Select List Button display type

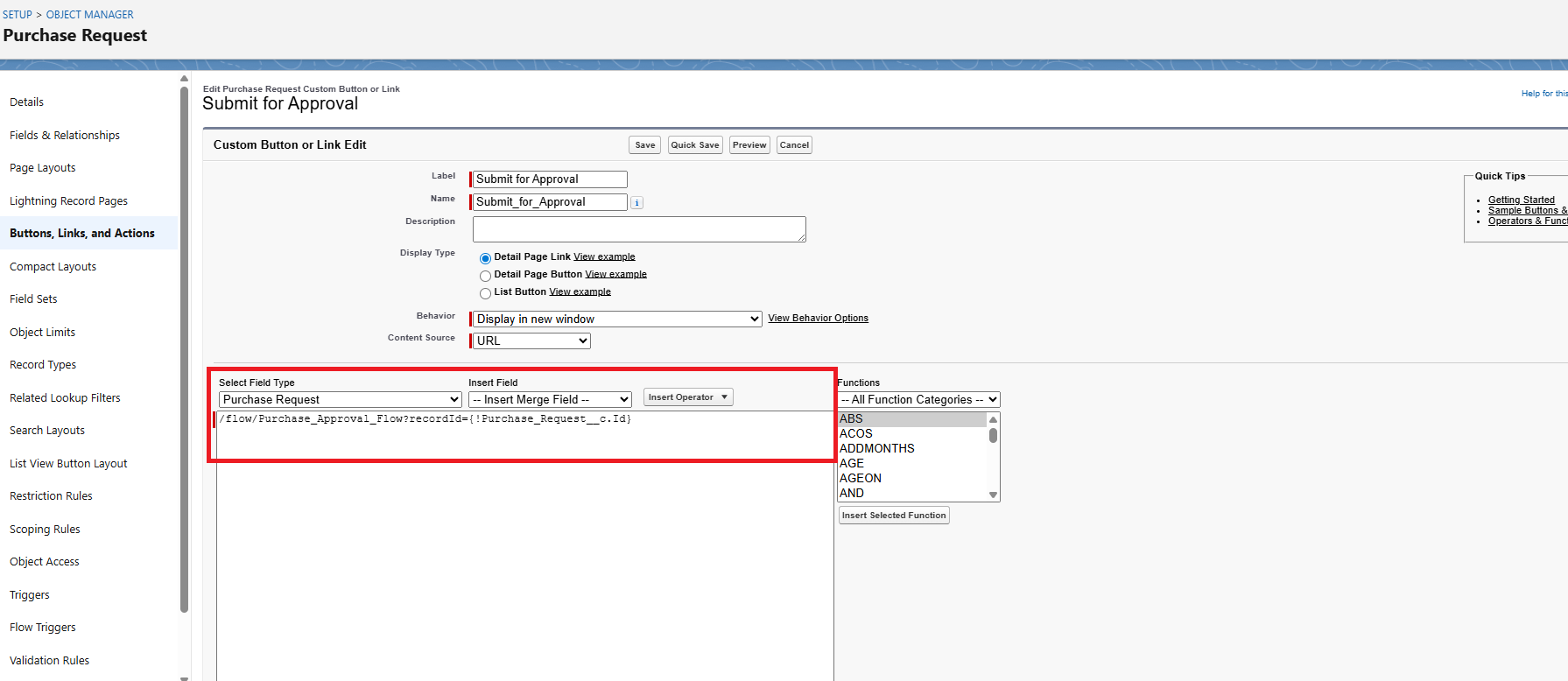(485, 293)
